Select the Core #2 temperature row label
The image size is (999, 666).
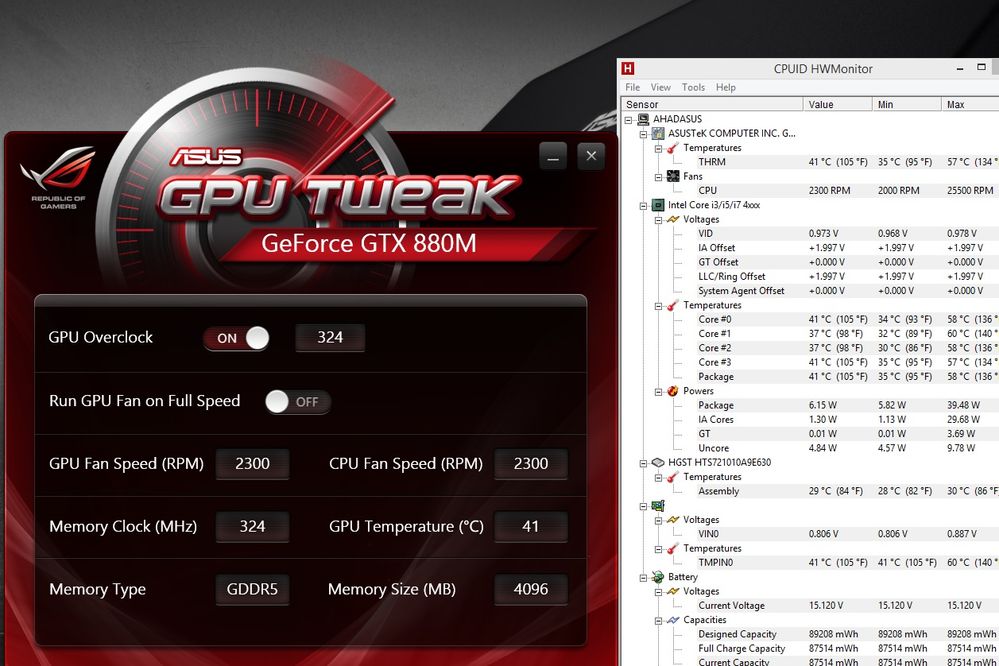pyautogui.click(x=715, y=348)
